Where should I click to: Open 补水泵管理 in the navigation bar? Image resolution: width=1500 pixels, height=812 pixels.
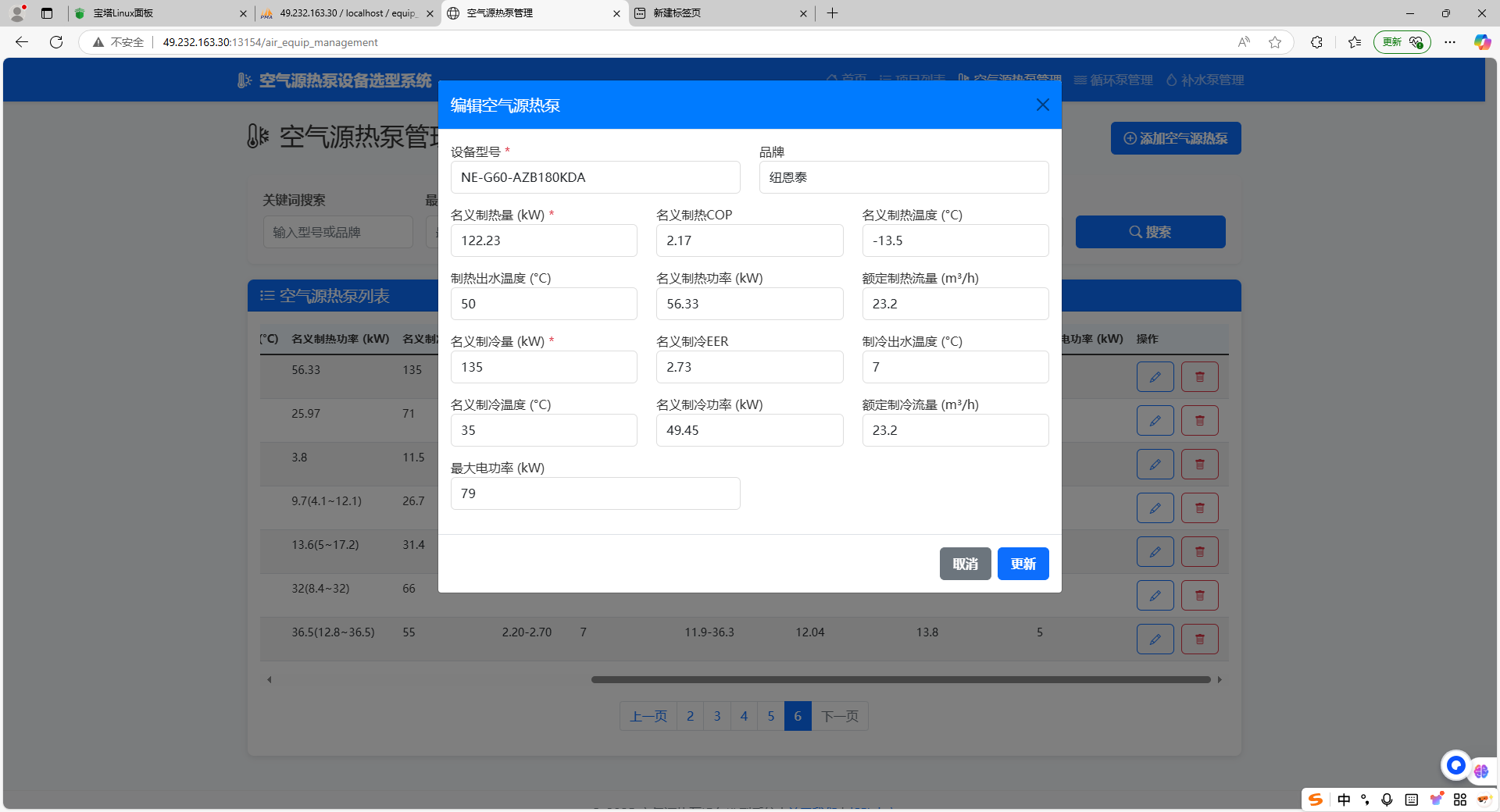point(1205,80)
